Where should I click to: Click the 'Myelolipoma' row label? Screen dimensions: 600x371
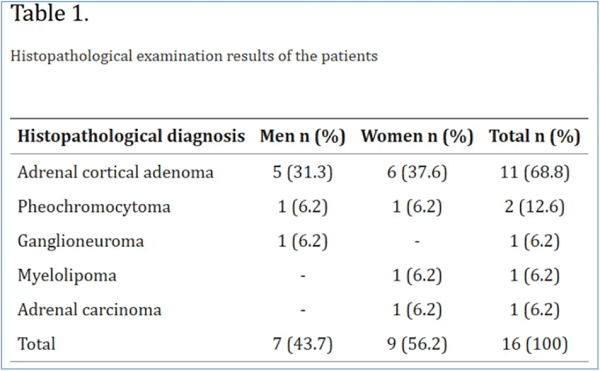[67, 275]
